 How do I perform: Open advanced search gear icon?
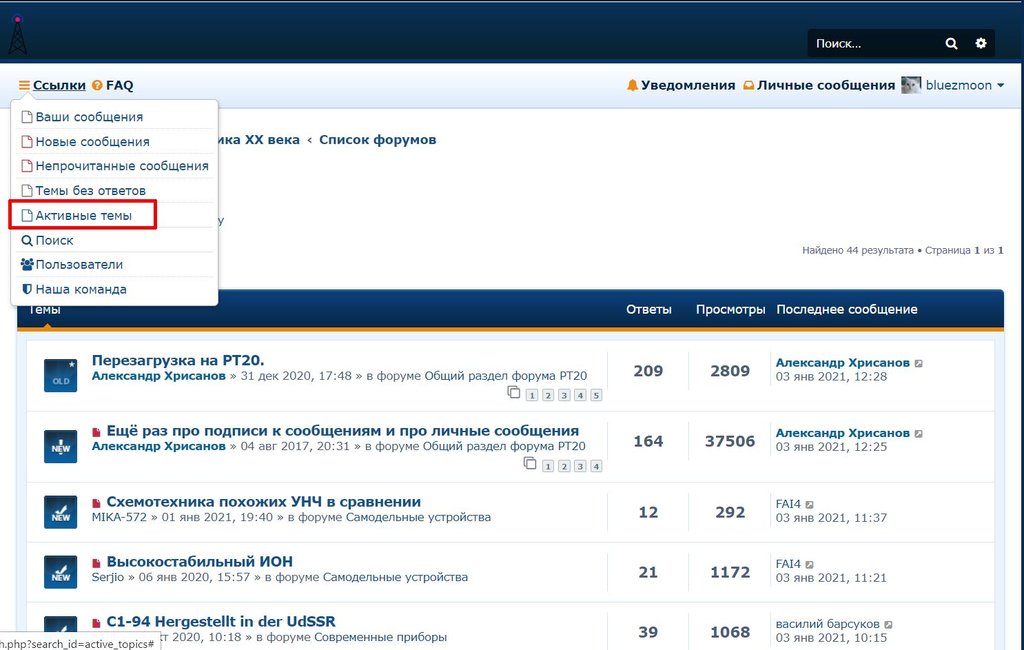pos(981,43)
